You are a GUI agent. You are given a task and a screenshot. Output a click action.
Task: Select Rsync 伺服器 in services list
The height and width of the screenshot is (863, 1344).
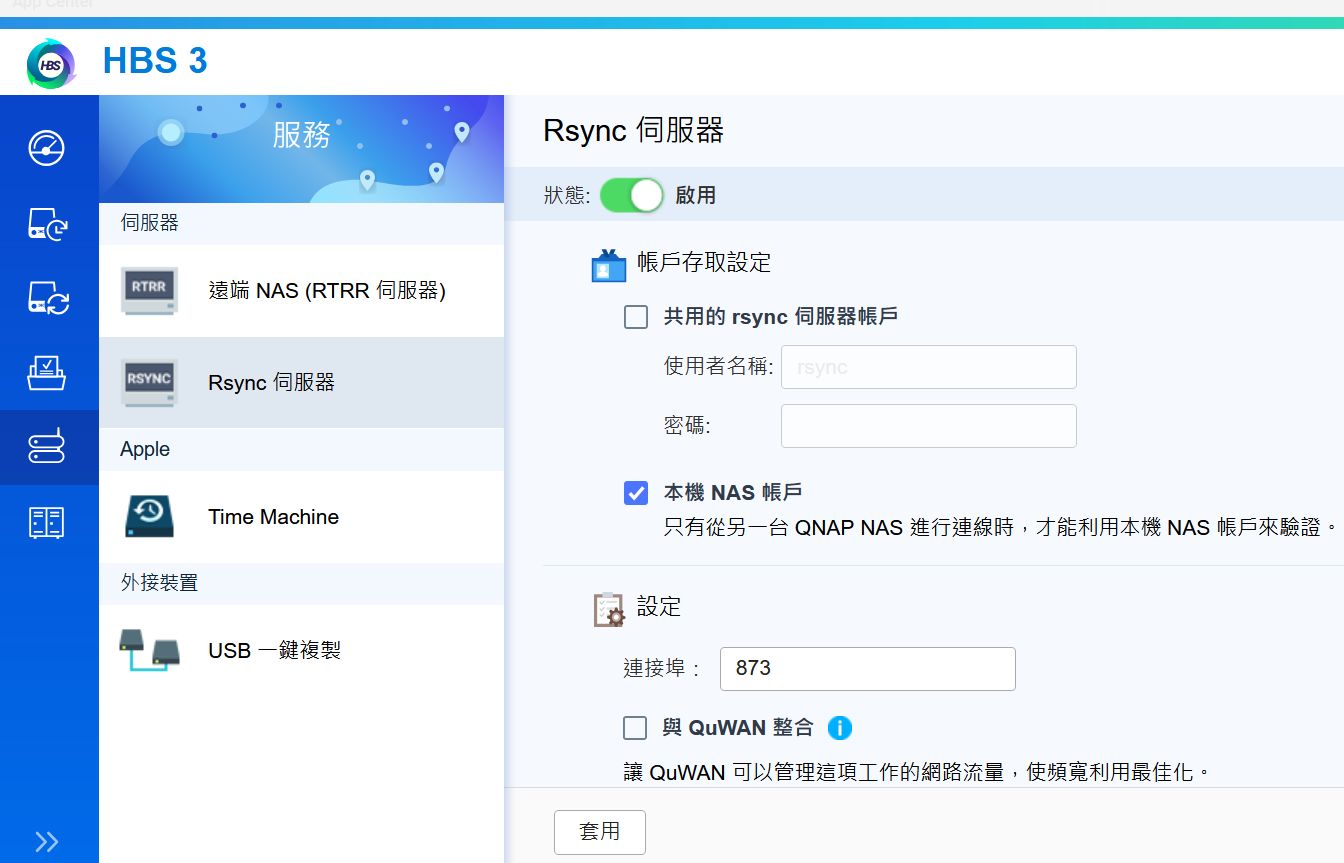pyautogui.click(x=301, y=383)
